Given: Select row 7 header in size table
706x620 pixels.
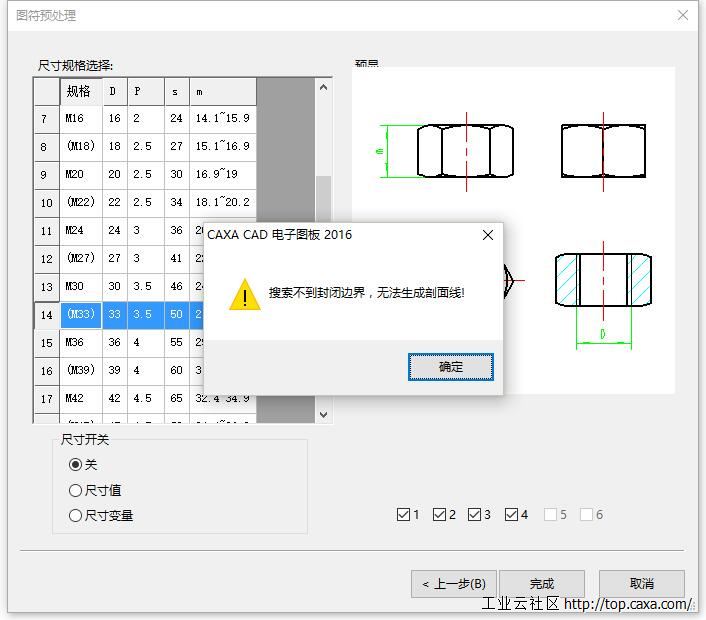Looking at the screenshot, I should click(47, 119).
